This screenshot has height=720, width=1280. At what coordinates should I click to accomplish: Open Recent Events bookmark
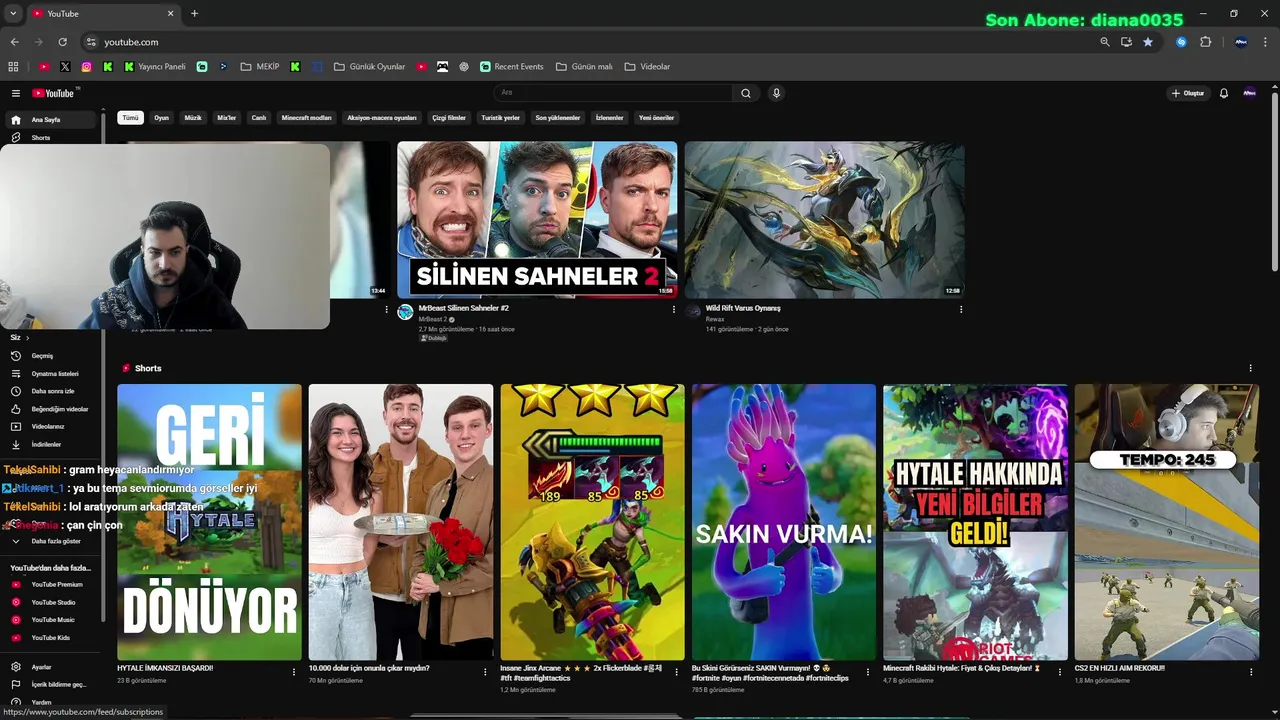512,67
